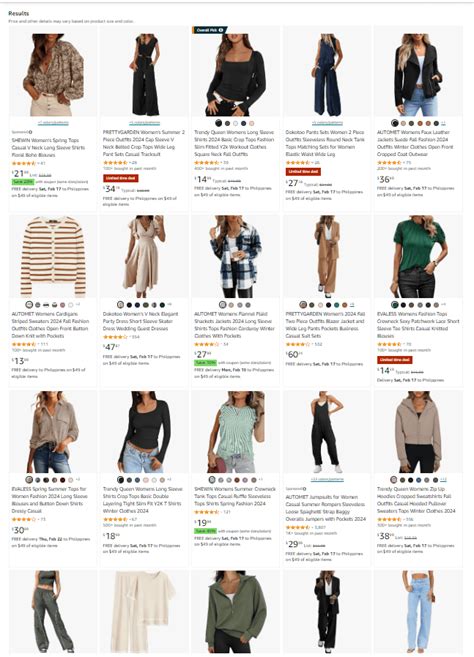This screenshot has width=474, height=657.
Task: Click star rating of AUTOMET Jumpsuits for Women
Action: click(298, 527)
